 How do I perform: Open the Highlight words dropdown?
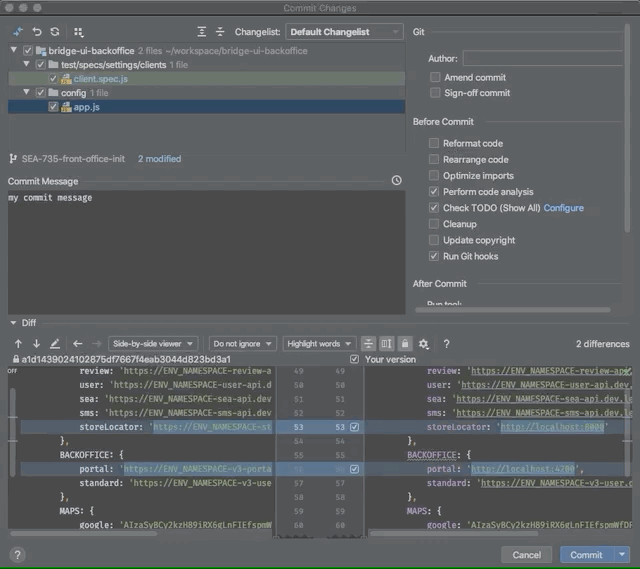tap(319, 343)
